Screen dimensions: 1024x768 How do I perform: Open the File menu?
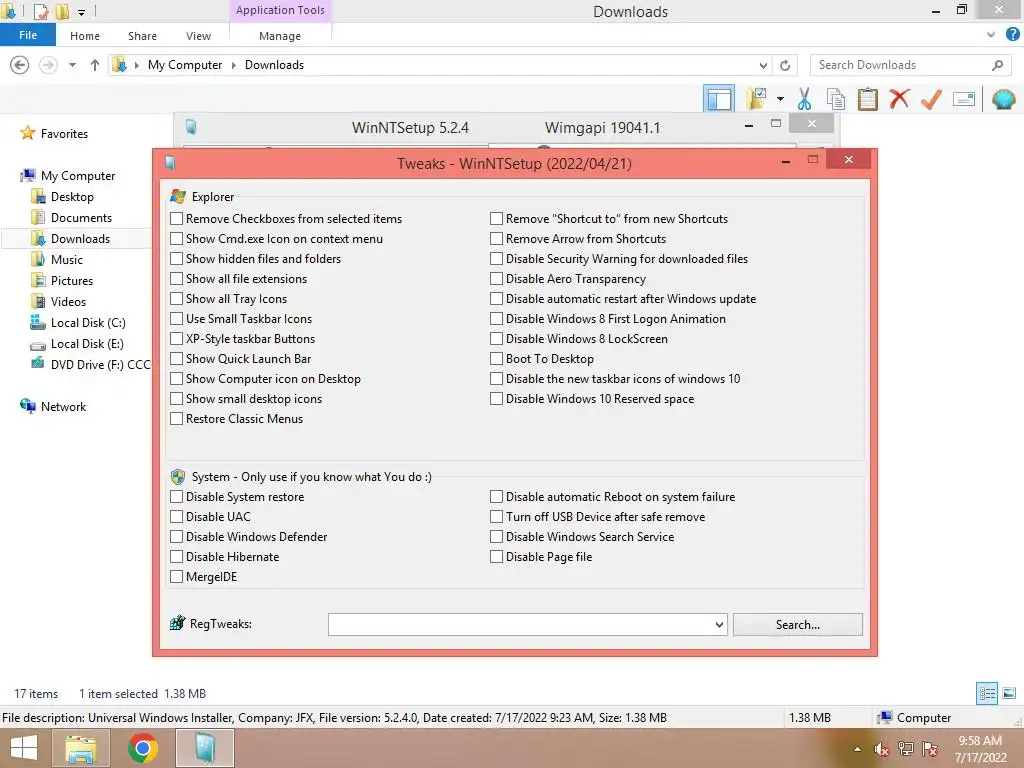[27, 35]
